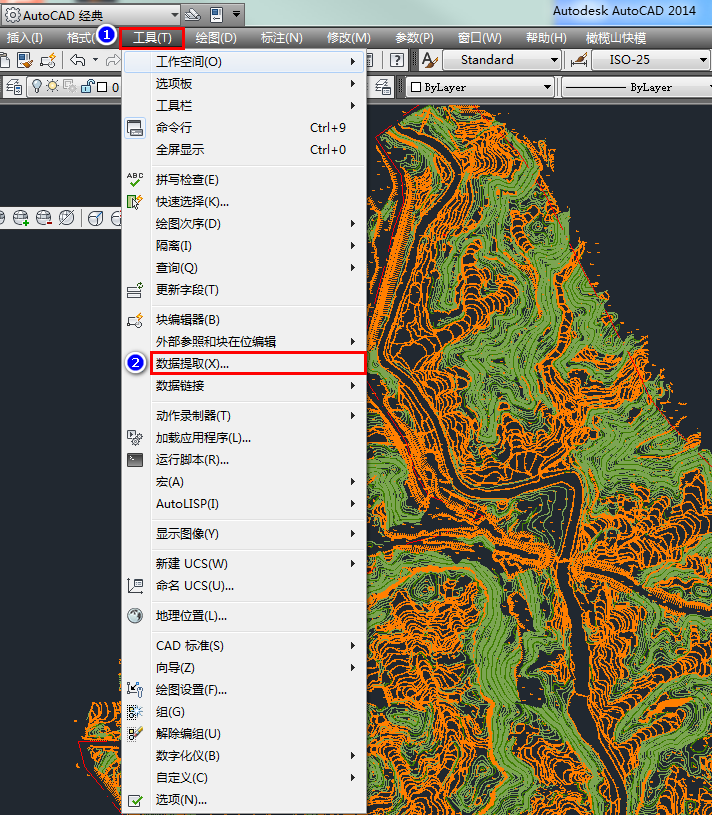Expand the Undo history dropdown arrow
This screenshot has height=815, width=712.
pos(95,60)
